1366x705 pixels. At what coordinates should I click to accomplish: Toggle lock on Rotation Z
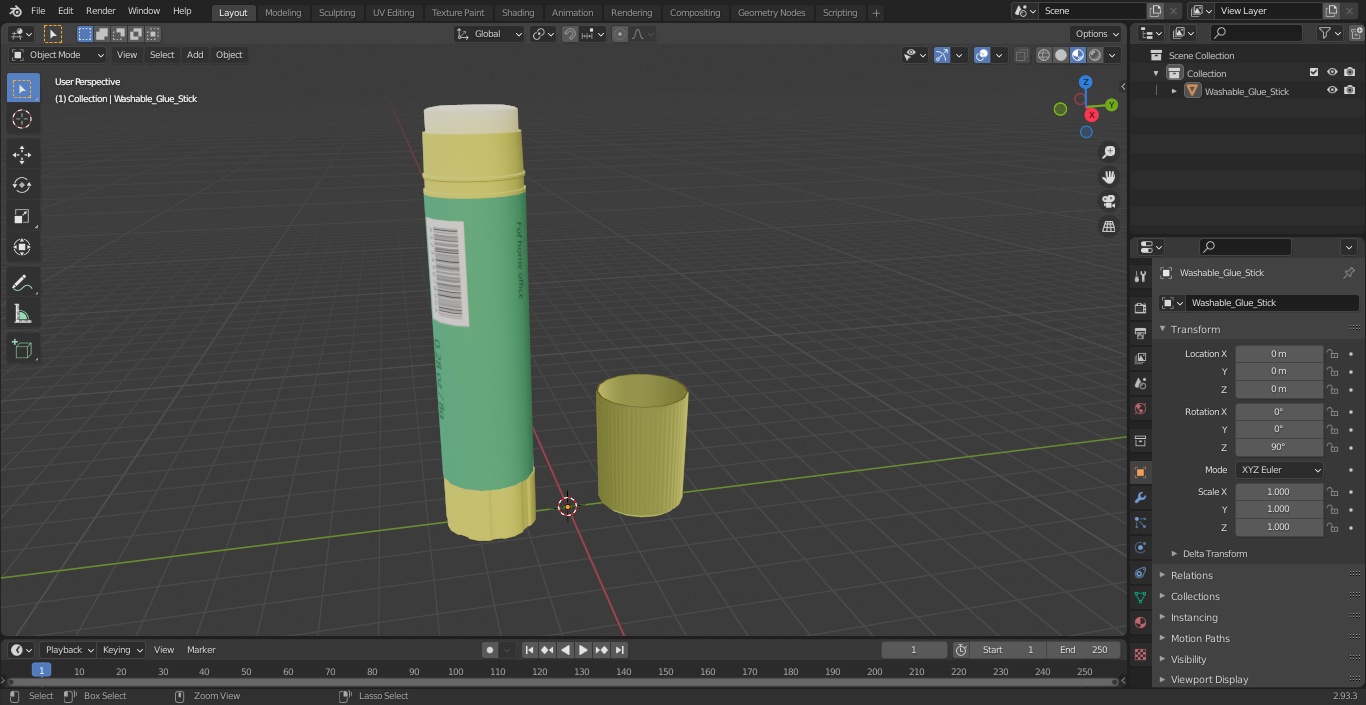[x=1333, y=447]
